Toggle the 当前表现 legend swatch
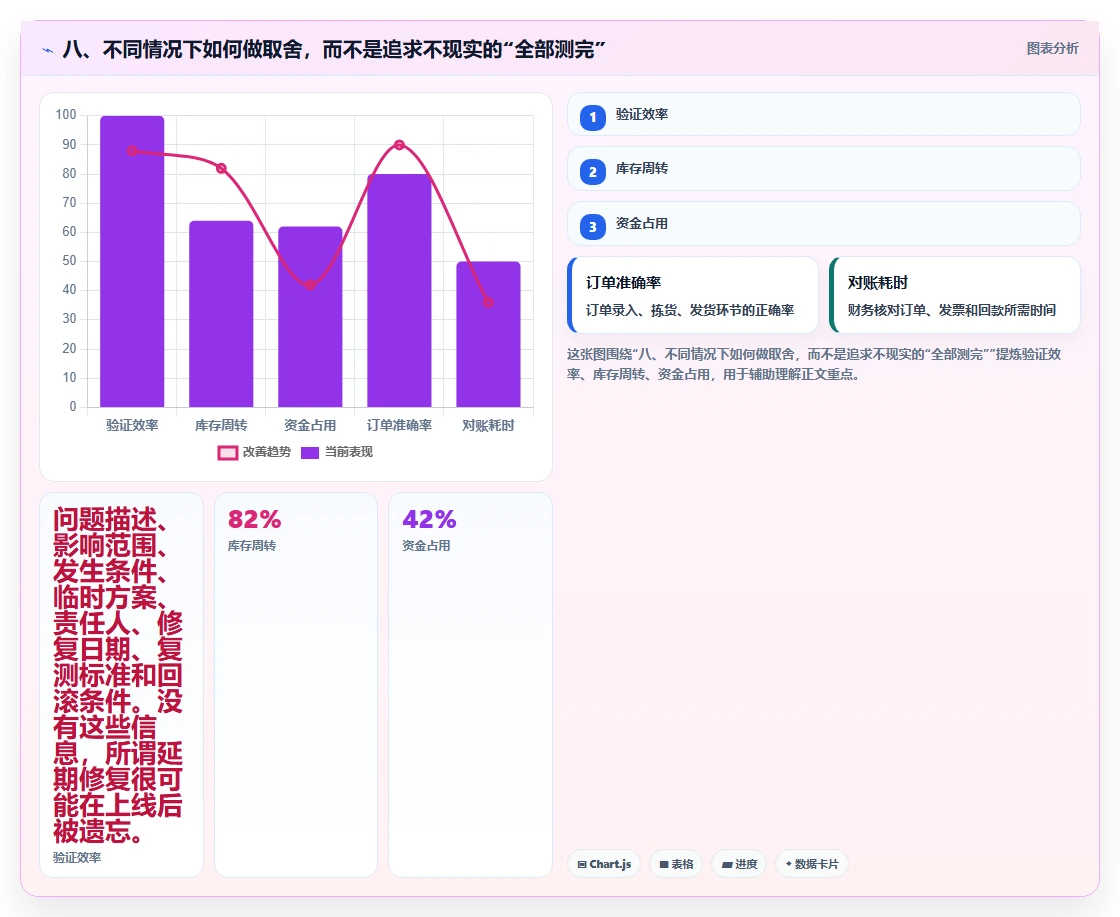Viewport: 1120px width, 917px height. tap(310, 452)
